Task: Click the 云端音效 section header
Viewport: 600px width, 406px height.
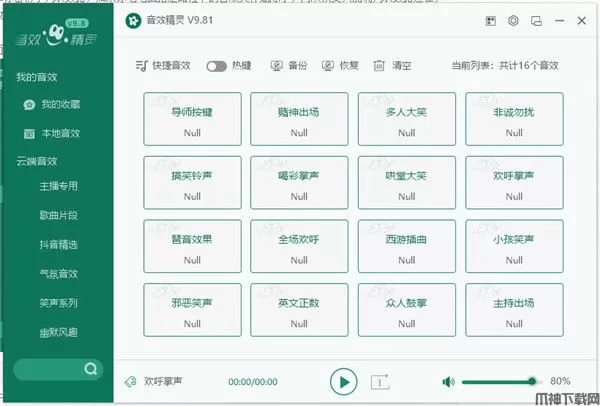Action: point(37,161)
